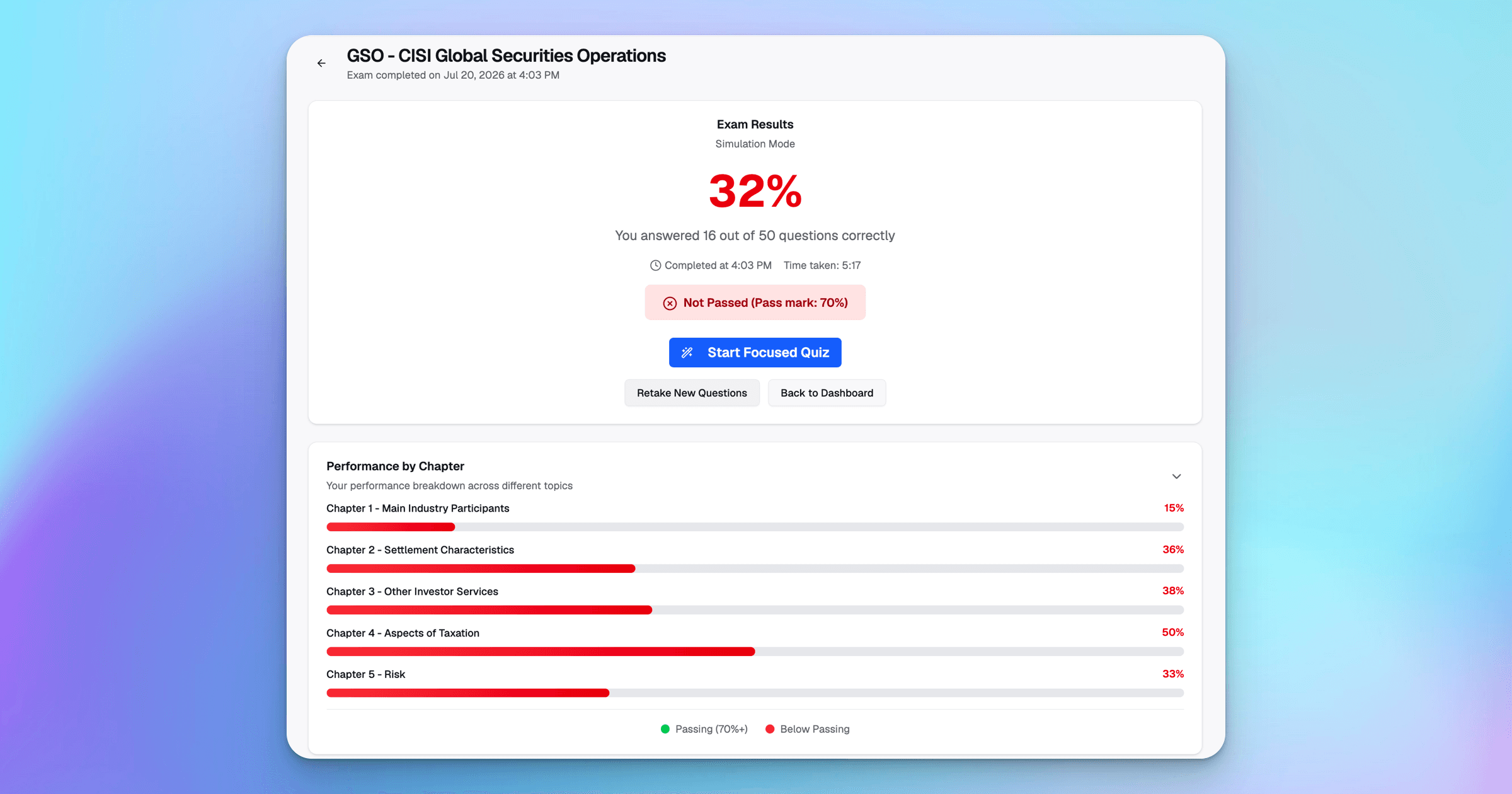Image resolution: width=1512 pixels, height=794 pixels.
Task: Click the Exam Results heading
Action: point(755,124)
